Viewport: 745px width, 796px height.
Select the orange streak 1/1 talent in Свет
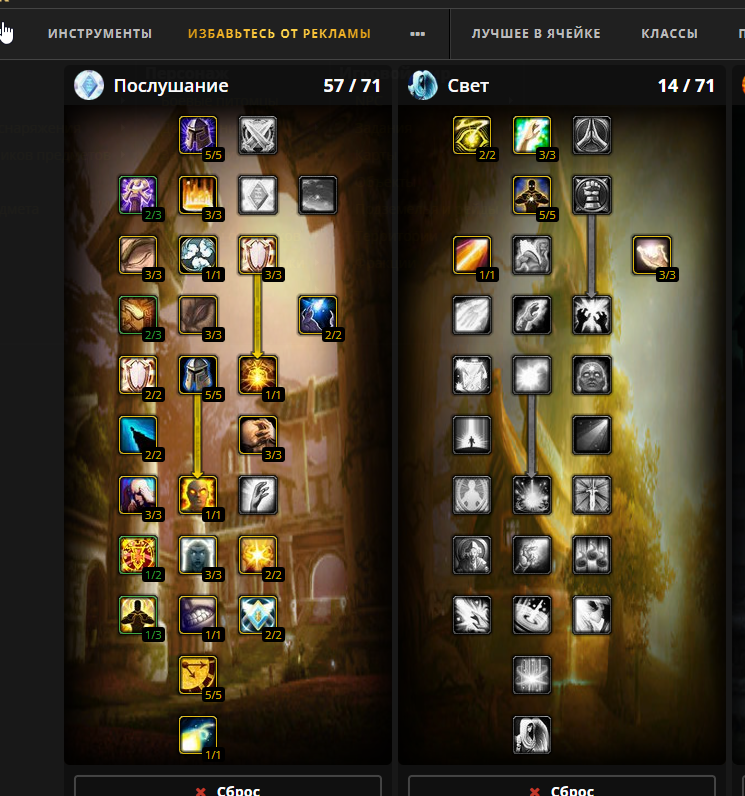click(472, 255)
